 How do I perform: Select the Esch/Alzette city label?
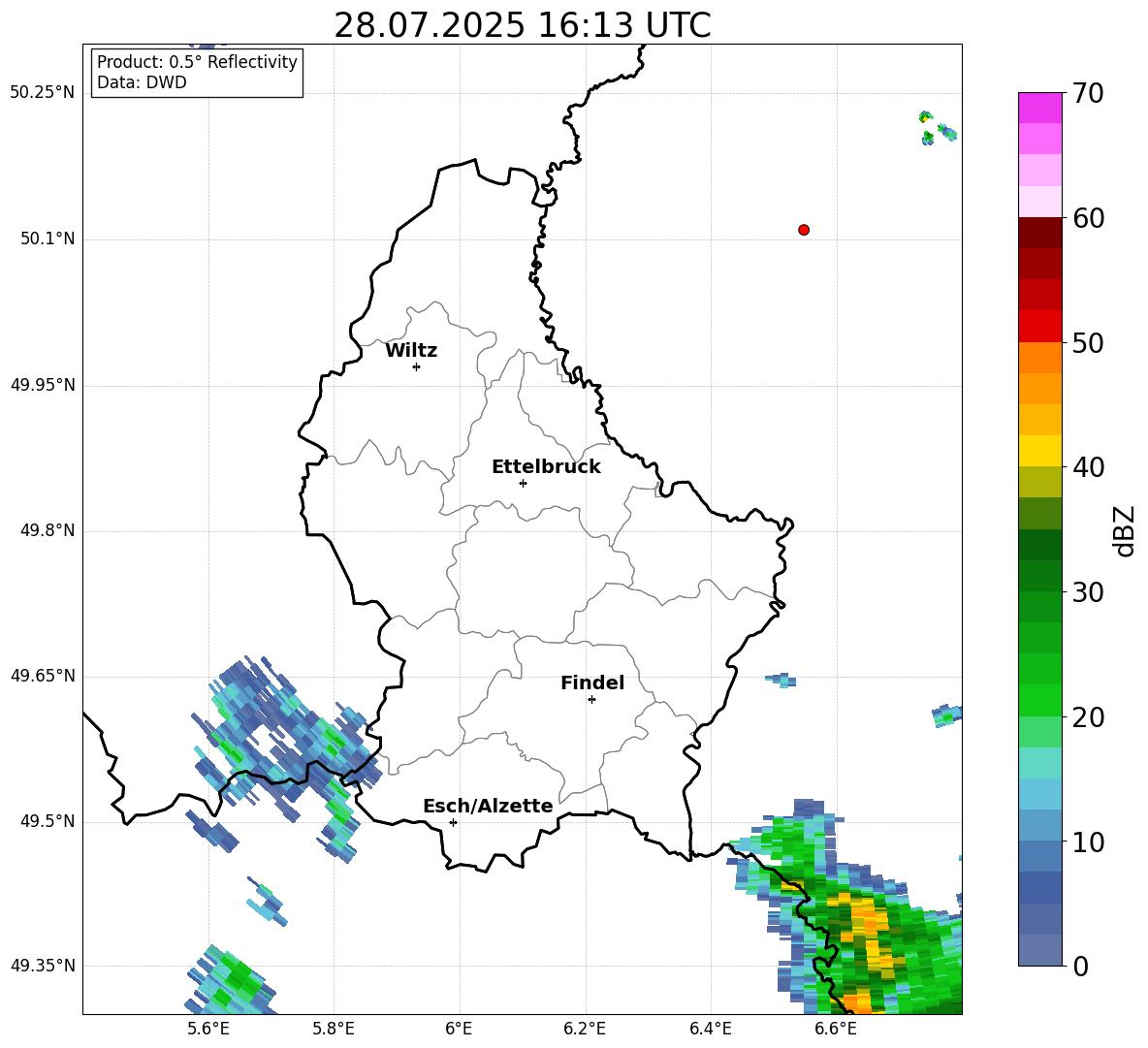pos(488,807)
